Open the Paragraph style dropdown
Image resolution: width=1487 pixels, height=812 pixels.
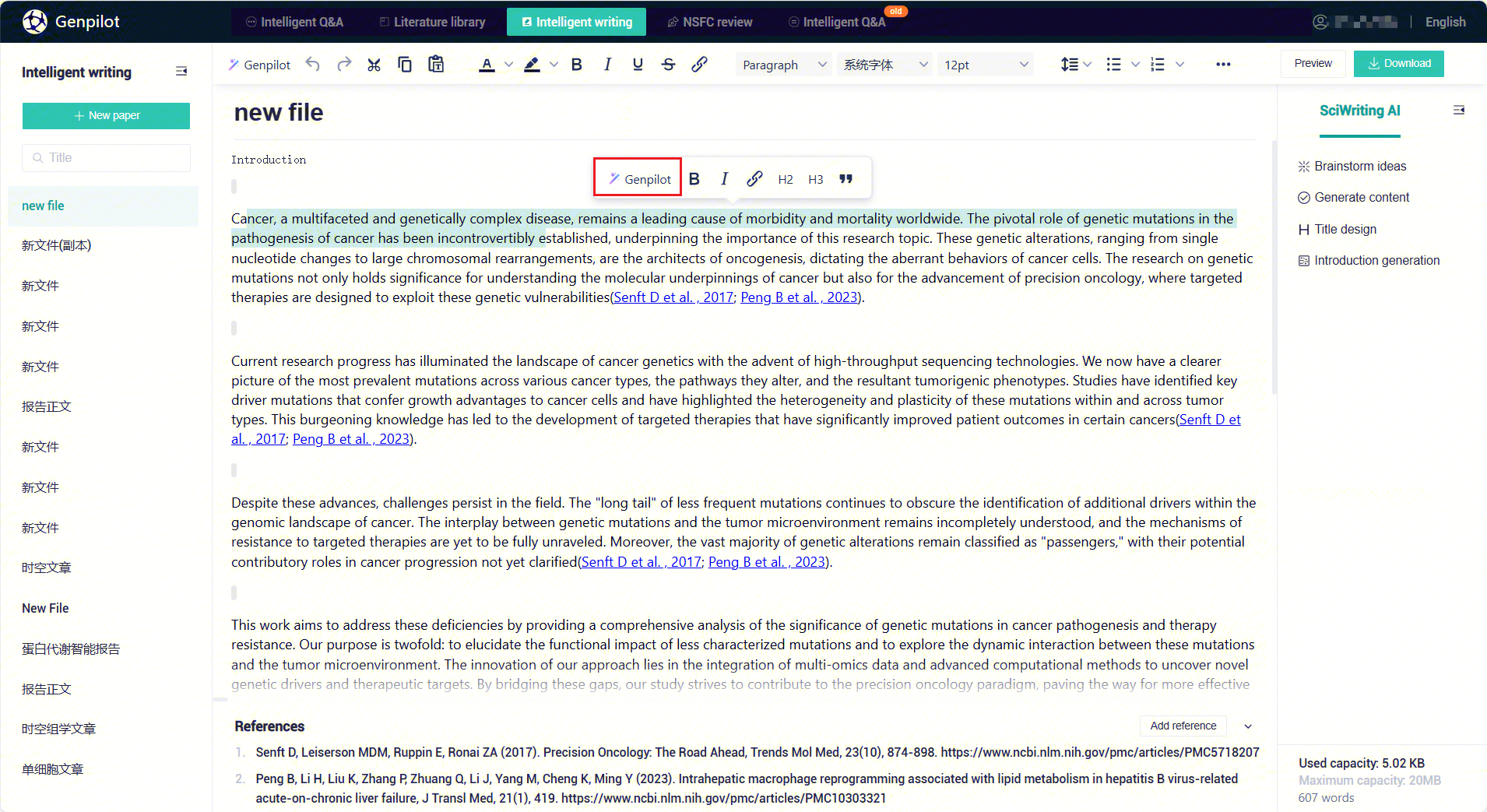pos(783,65)
